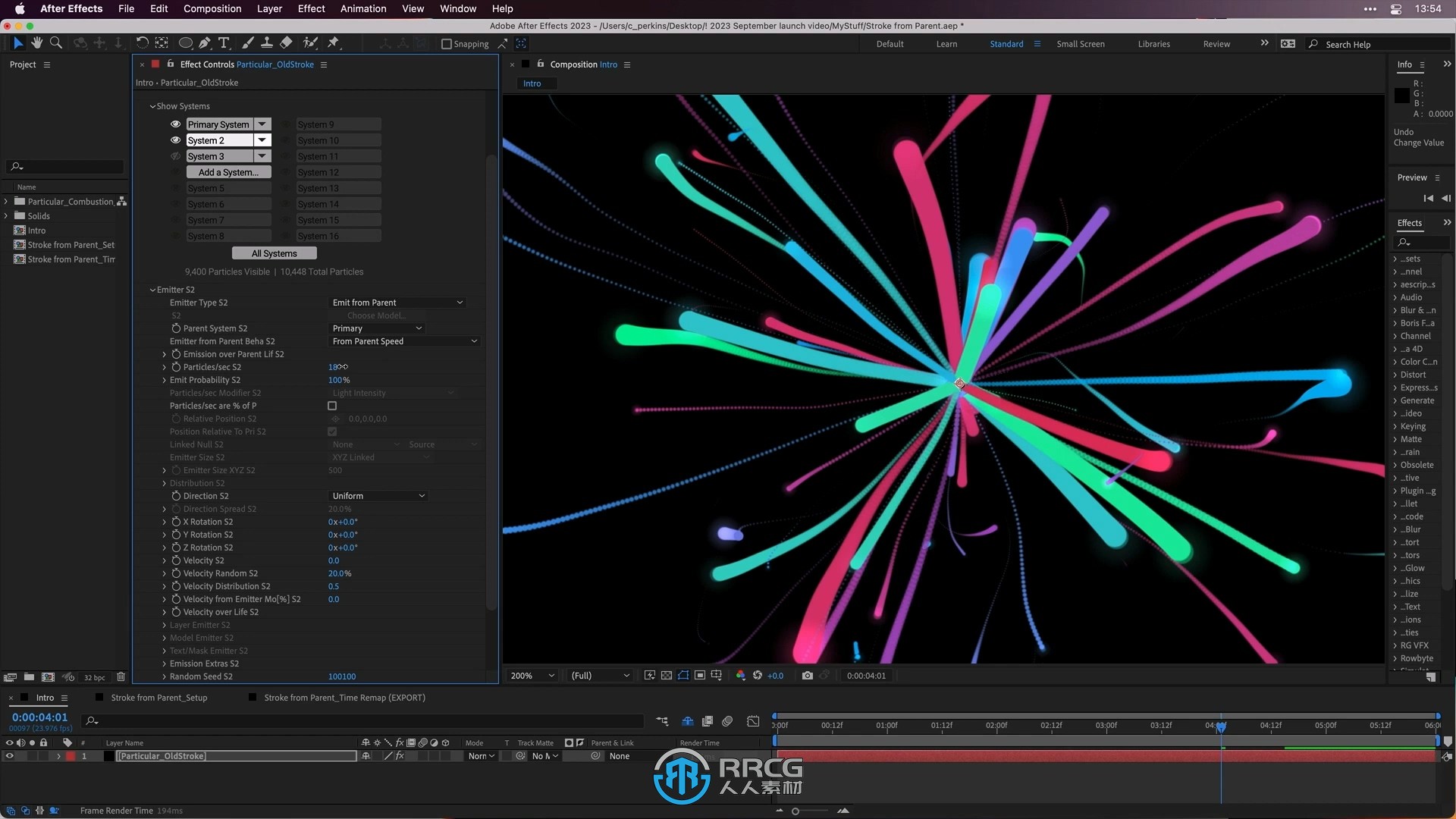Screen dimensions: 1456x819
Task: Drag the Random Seed S2 value slider
Action: 341,676
